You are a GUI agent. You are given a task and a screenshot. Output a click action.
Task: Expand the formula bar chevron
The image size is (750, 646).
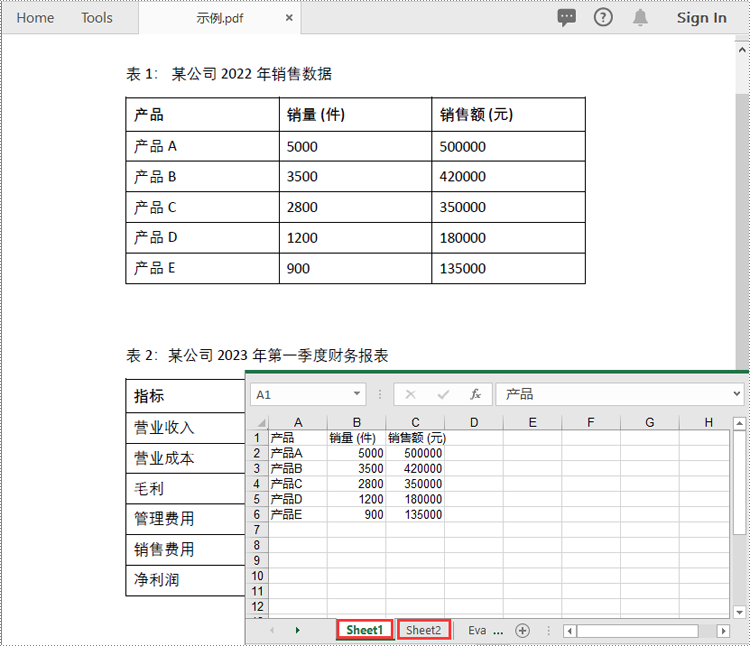click(737, 394)
